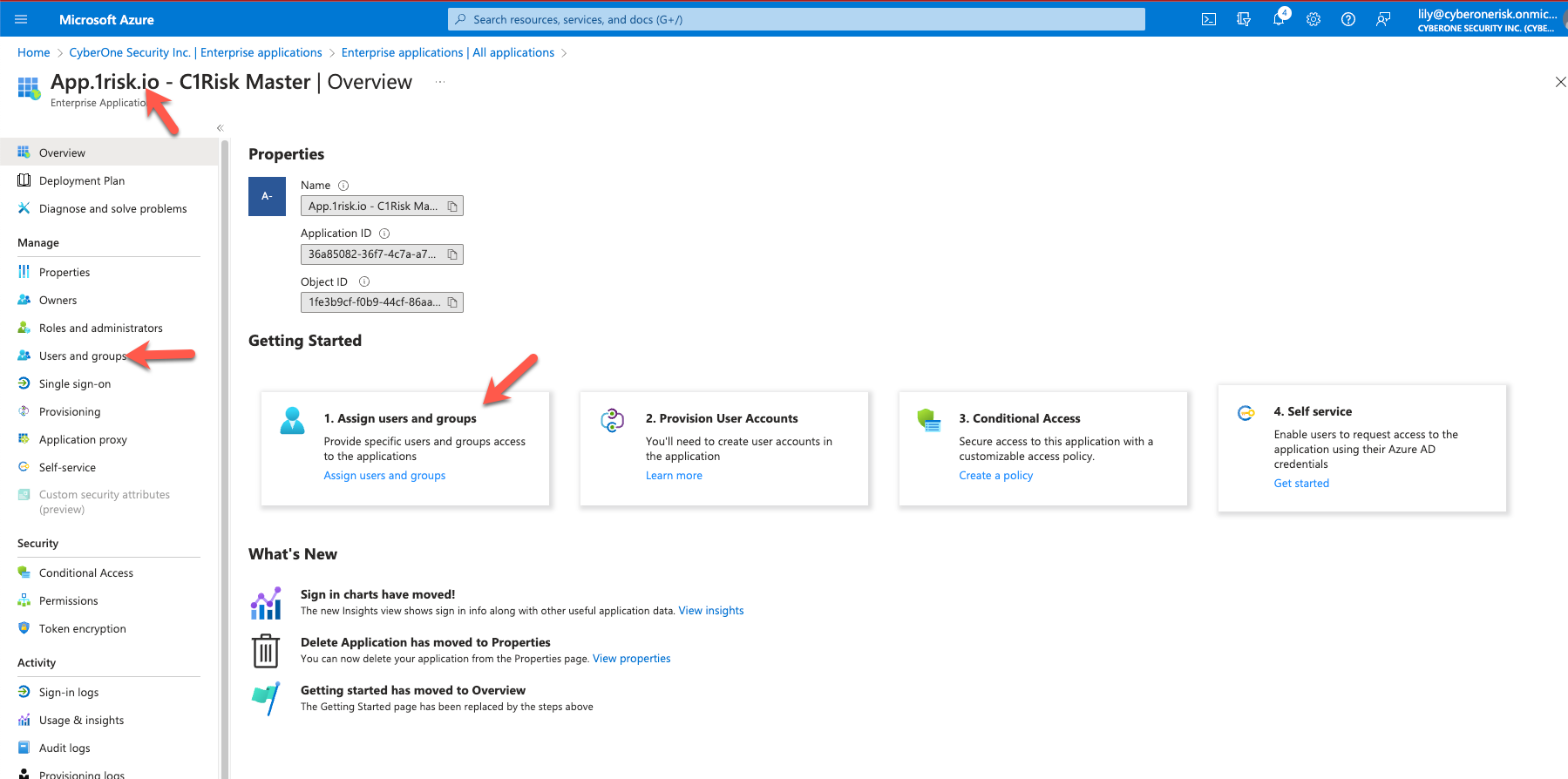Click Learn more in Provision User Accounts card

tap(674, 476)
